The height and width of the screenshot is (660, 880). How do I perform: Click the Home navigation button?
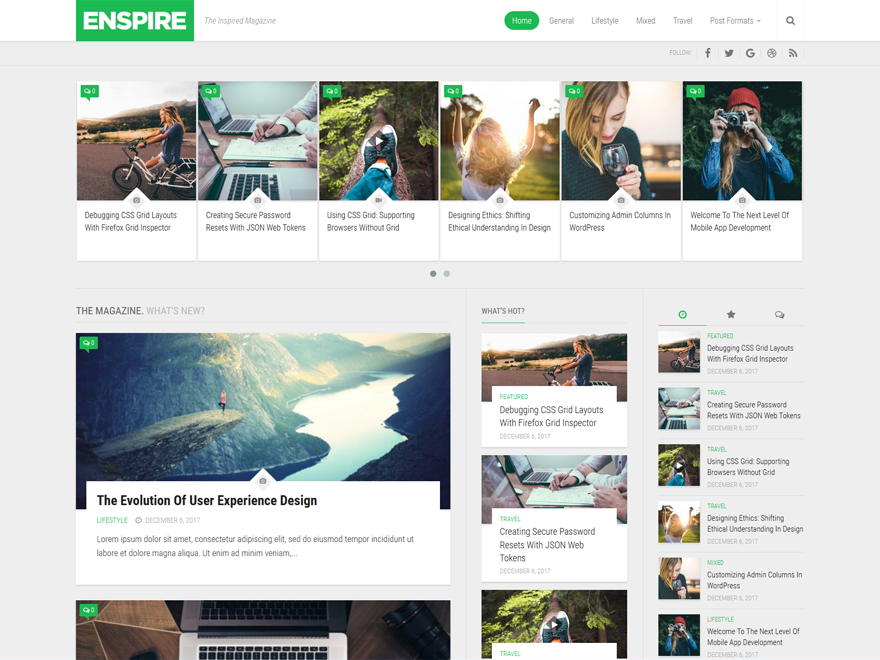click(521, 19)
